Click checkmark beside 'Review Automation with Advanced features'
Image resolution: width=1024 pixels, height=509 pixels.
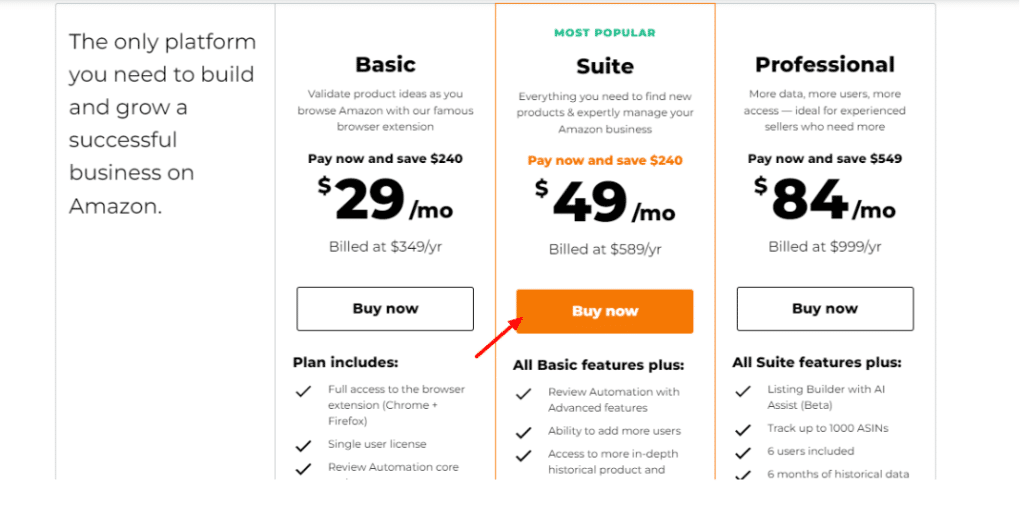(x=523, y=394)
